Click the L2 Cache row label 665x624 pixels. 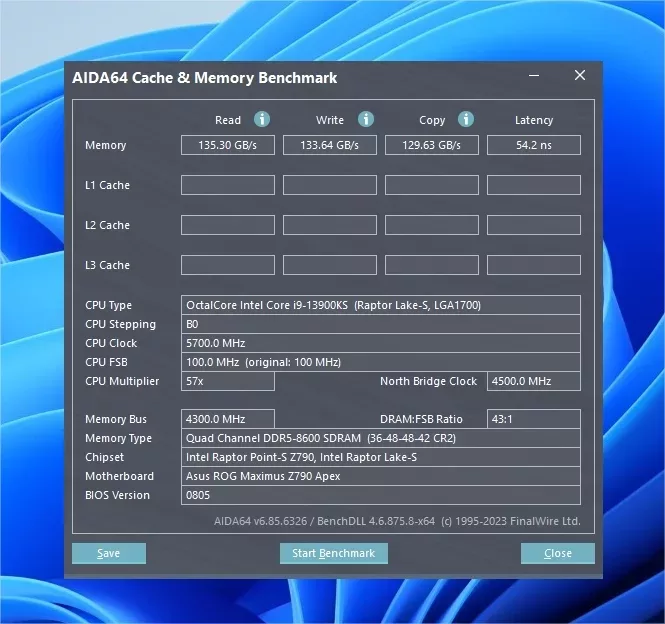pos(107,225)
